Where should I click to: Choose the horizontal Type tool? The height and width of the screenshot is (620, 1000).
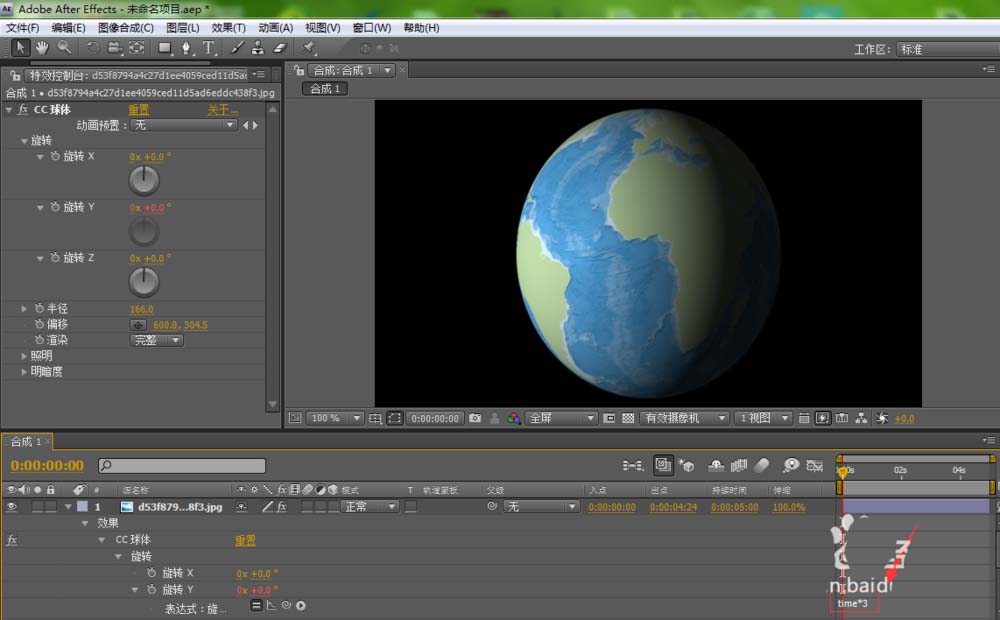point(208,48)
